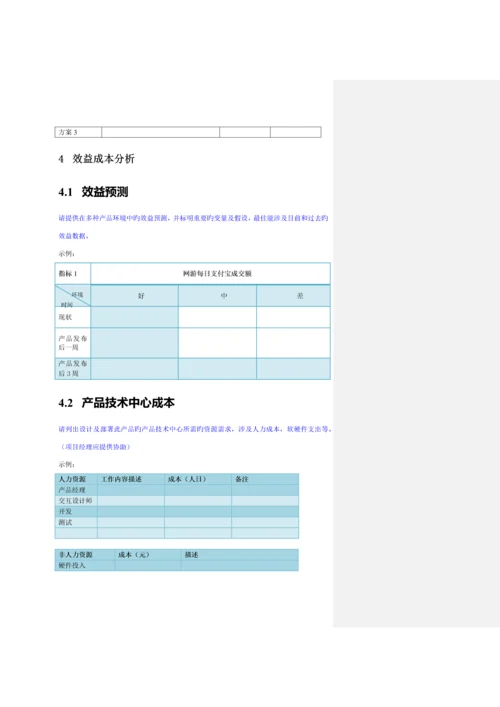The height and width of the screenshot is (707, 500).
Task: Click the '交互设计师' row label
Action: coord(76,500)
